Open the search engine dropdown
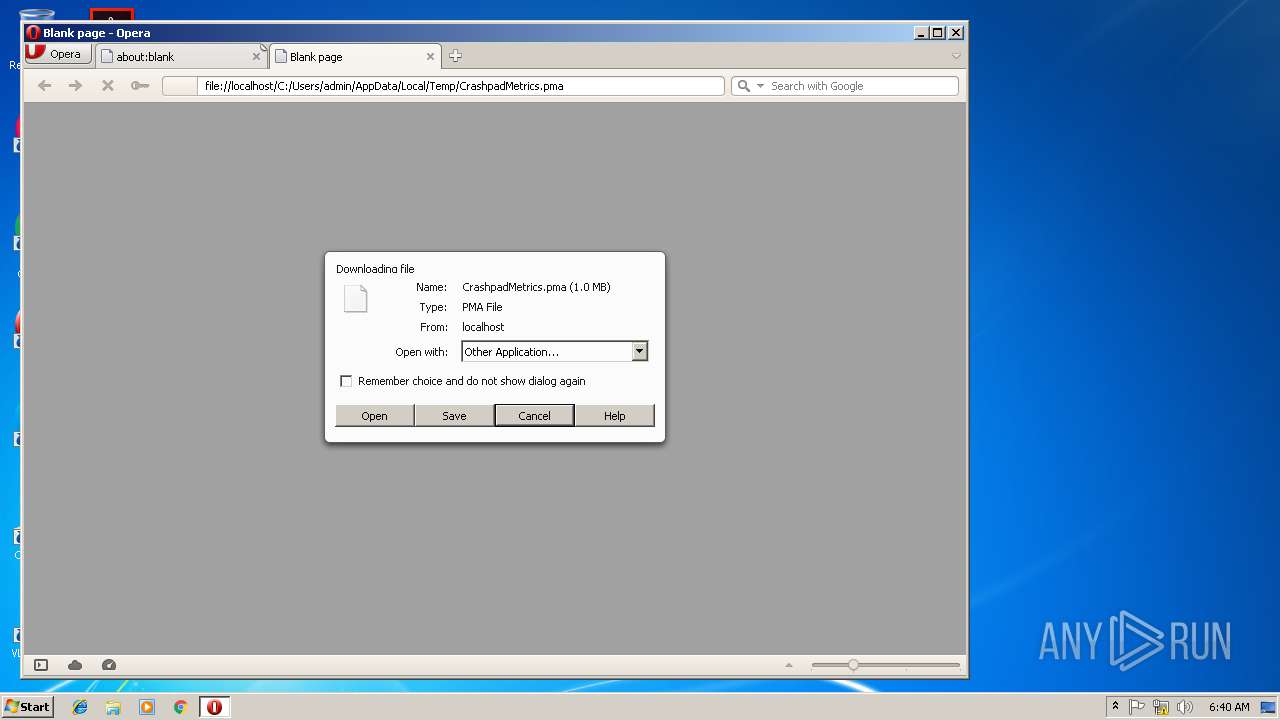The image size is (1280, 720). point(760,86)
